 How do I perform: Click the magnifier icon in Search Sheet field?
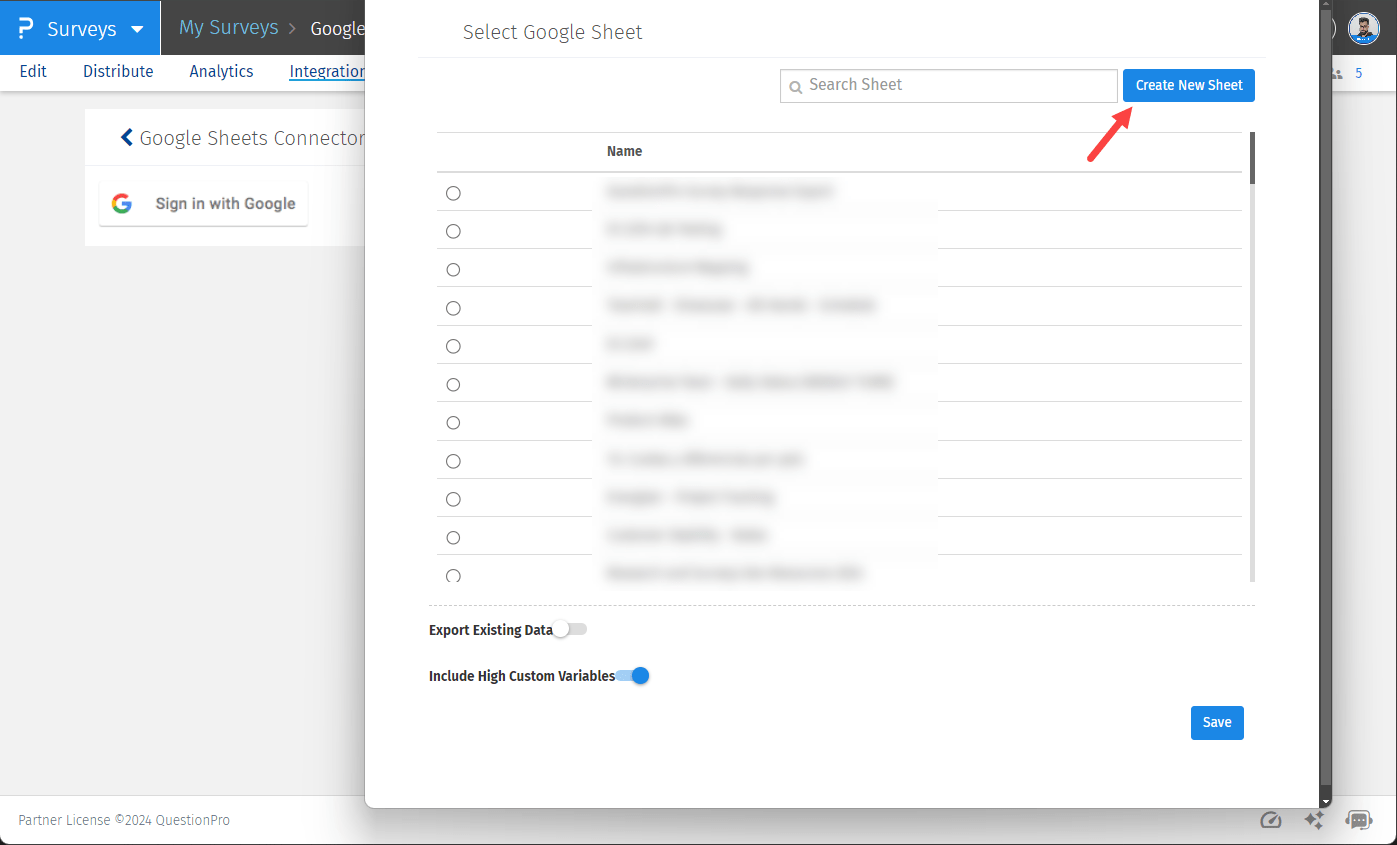[x=796, y=87]
